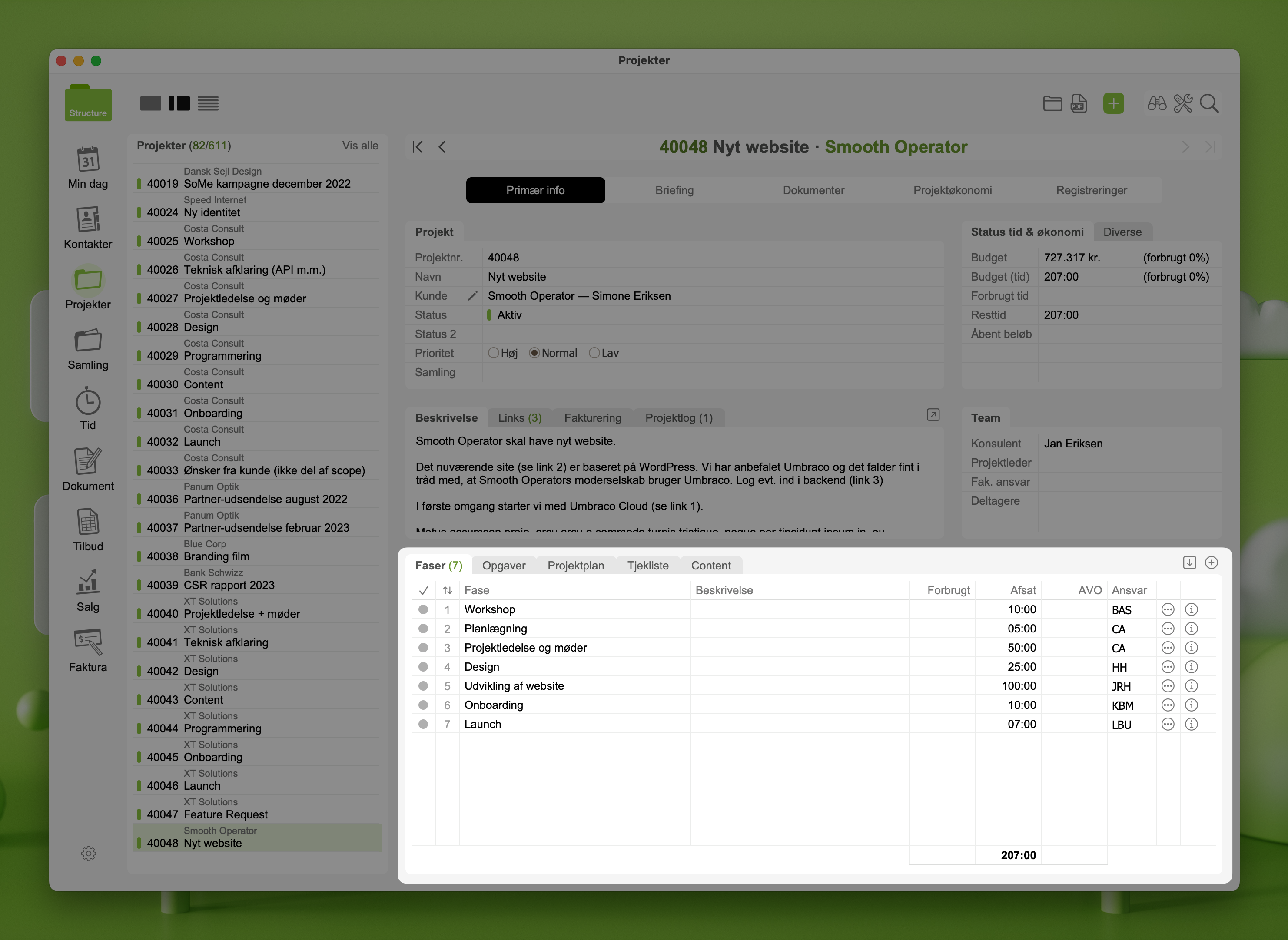The image size is (1288, 940).
Task: Click the green plus new project button
Action: point(1113,103)
